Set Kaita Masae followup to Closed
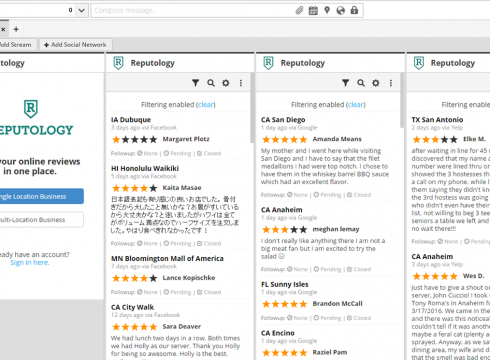The height and width of the screenshot is (360, 490). pyautogui.click(x=209, y=243)
